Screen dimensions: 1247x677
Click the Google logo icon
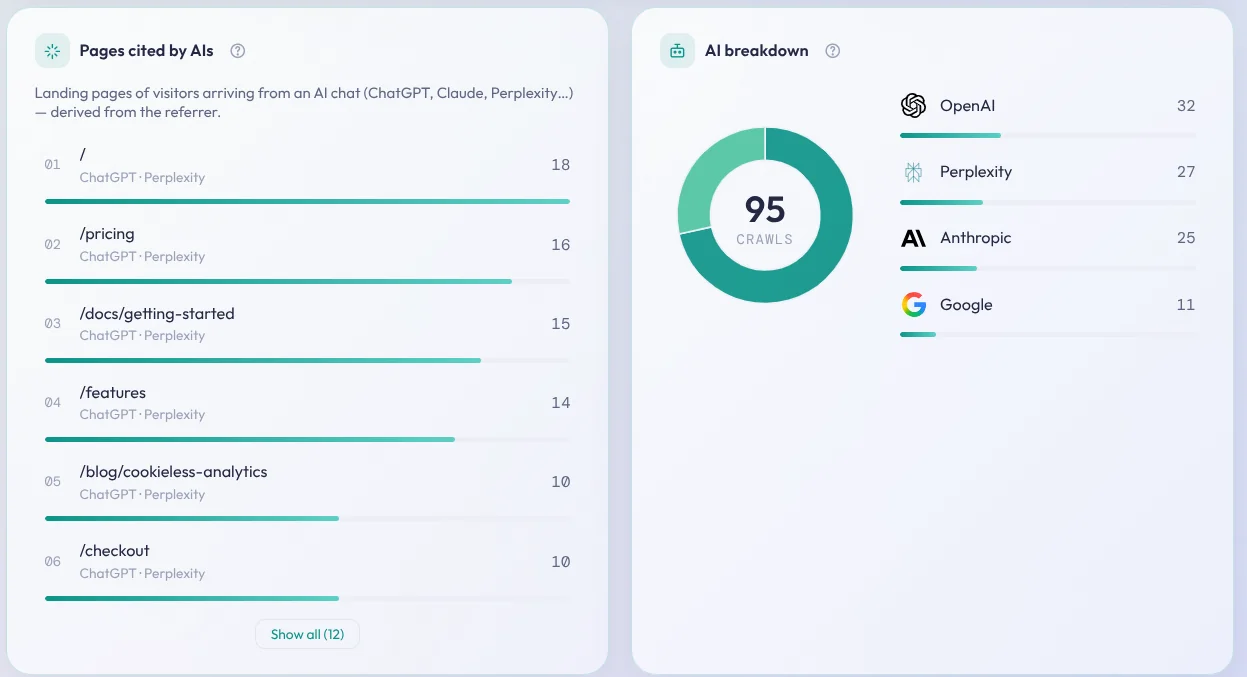(x=913, y=305)
